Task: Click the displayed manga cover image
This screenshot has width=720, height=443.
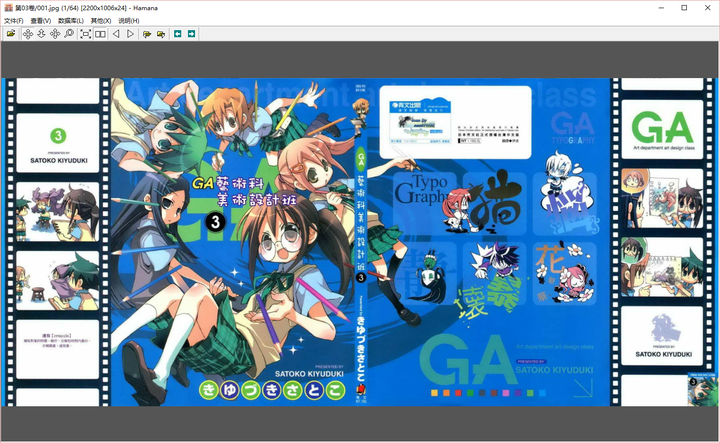Action: [359, 242]
